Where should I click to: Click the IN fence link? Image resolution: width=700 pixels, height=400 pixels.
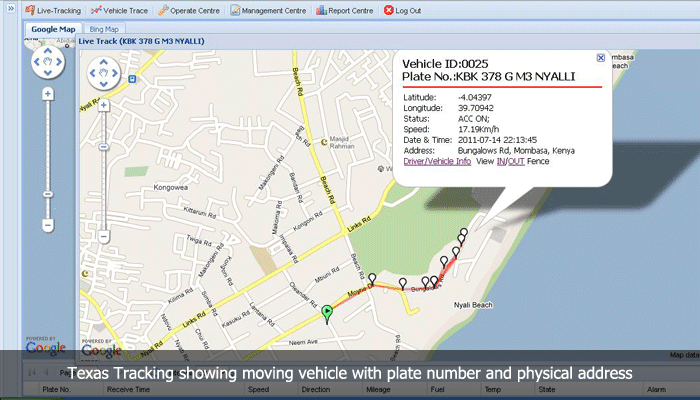pyautogui.click(x=500, y=161)
